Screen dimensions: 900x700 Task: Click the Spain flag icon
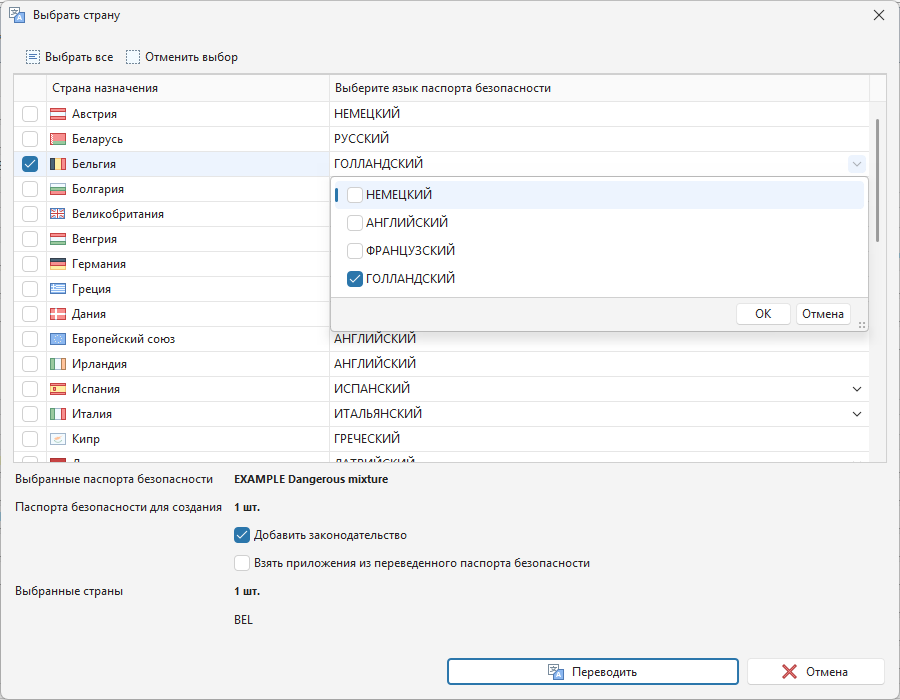(x=58, y=389)
